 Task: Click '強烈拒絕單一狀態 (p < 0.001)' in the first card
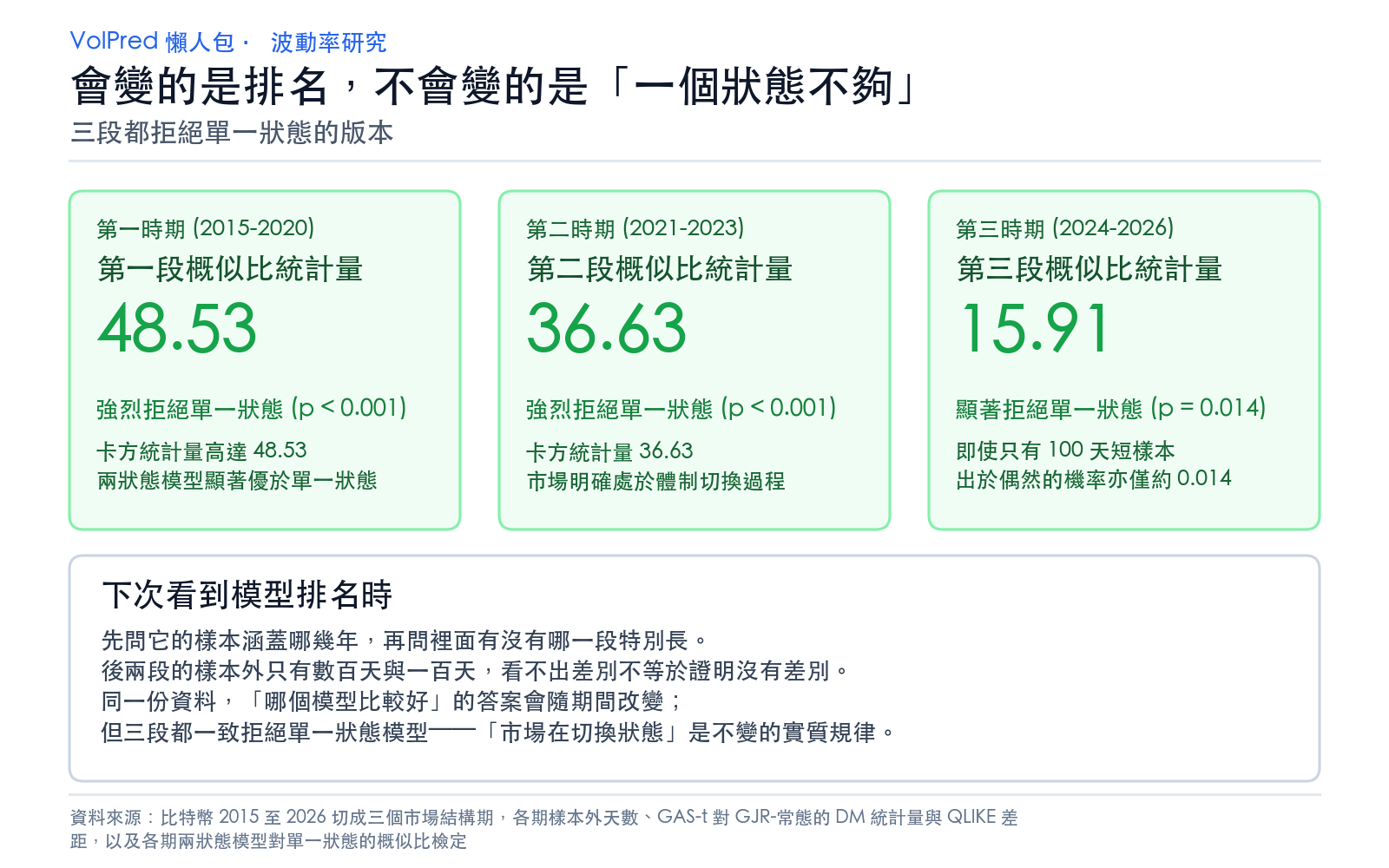(x=252, y=408)
